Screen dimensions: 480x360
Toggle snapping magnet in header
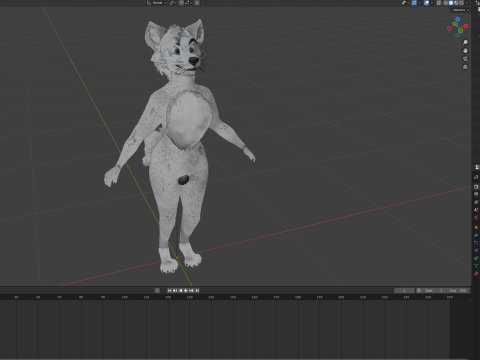181,3
